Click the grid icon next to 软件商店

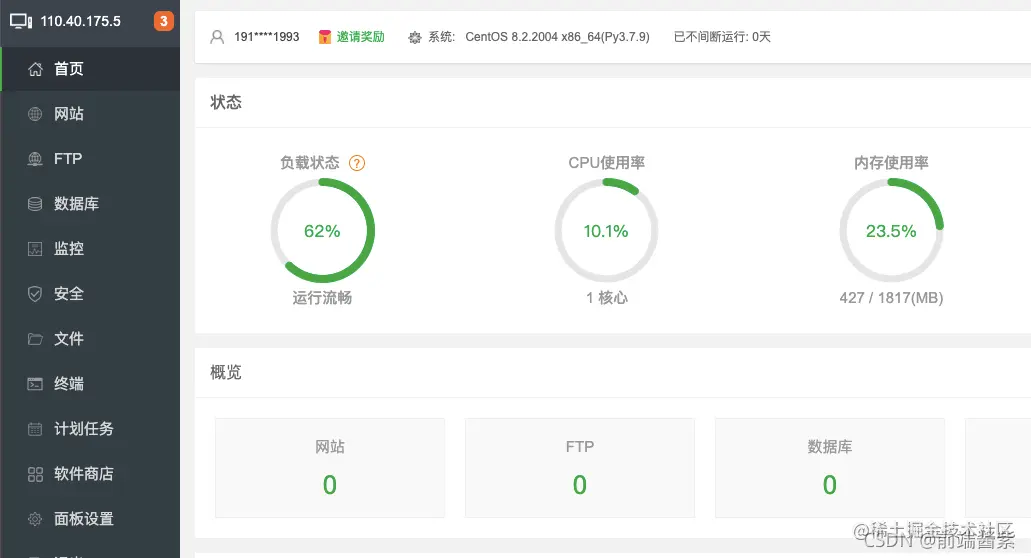coord(36,474)
